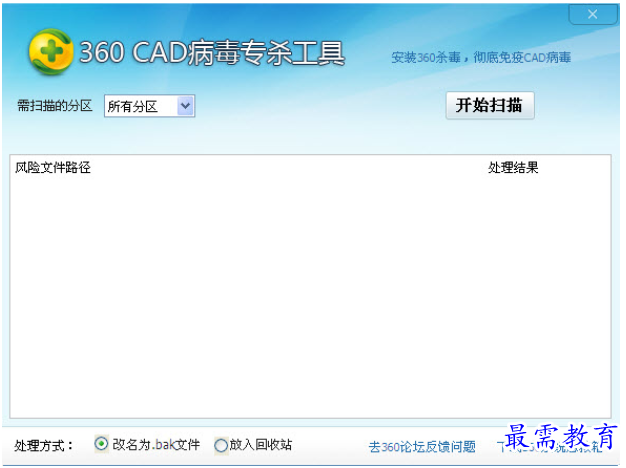Click the 360 CAD病毒专杀工具 title
Screen dimensions: 626x468
click(x=212, y=53)
